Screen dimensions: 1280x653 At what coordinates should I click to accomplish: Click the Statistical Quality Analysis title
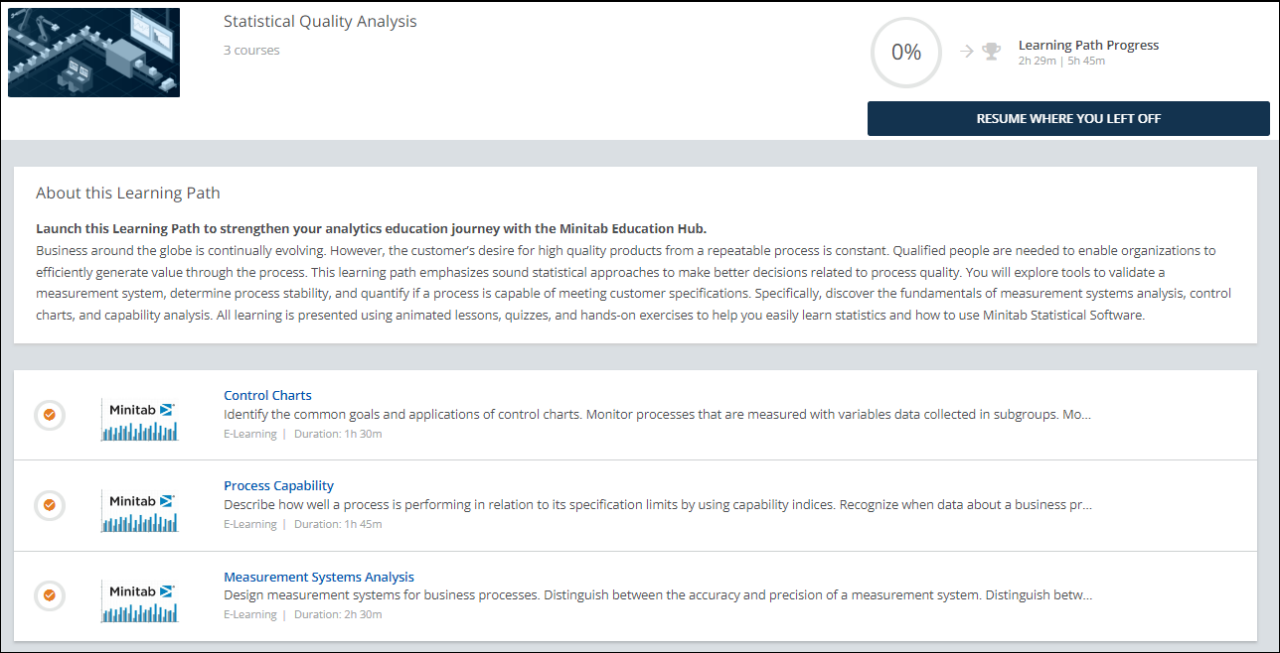click(x=320, y=21)
